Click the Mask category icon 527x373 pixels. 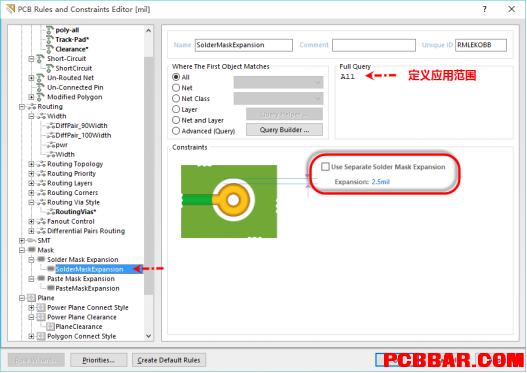pyautogui.click(x=32, y=250)
